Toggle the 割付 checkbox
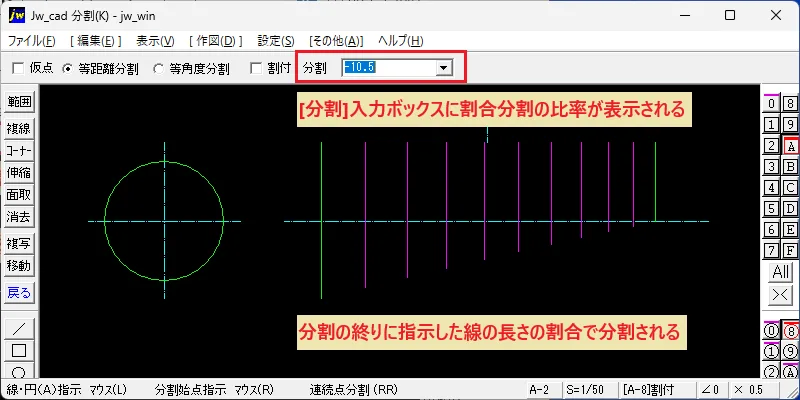The width and height of the screenshot is (800, 400). point(257,68)
